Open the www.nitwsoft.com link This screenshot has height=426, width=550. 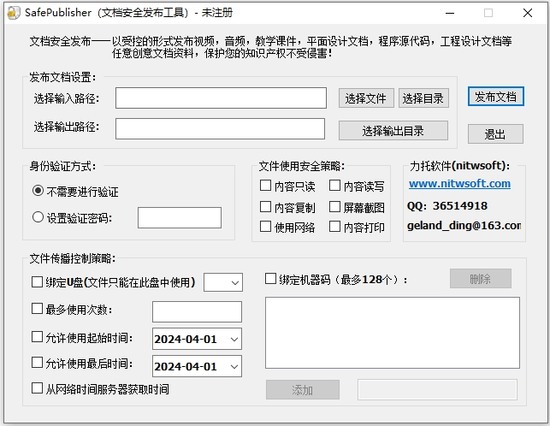coord(460,184)
